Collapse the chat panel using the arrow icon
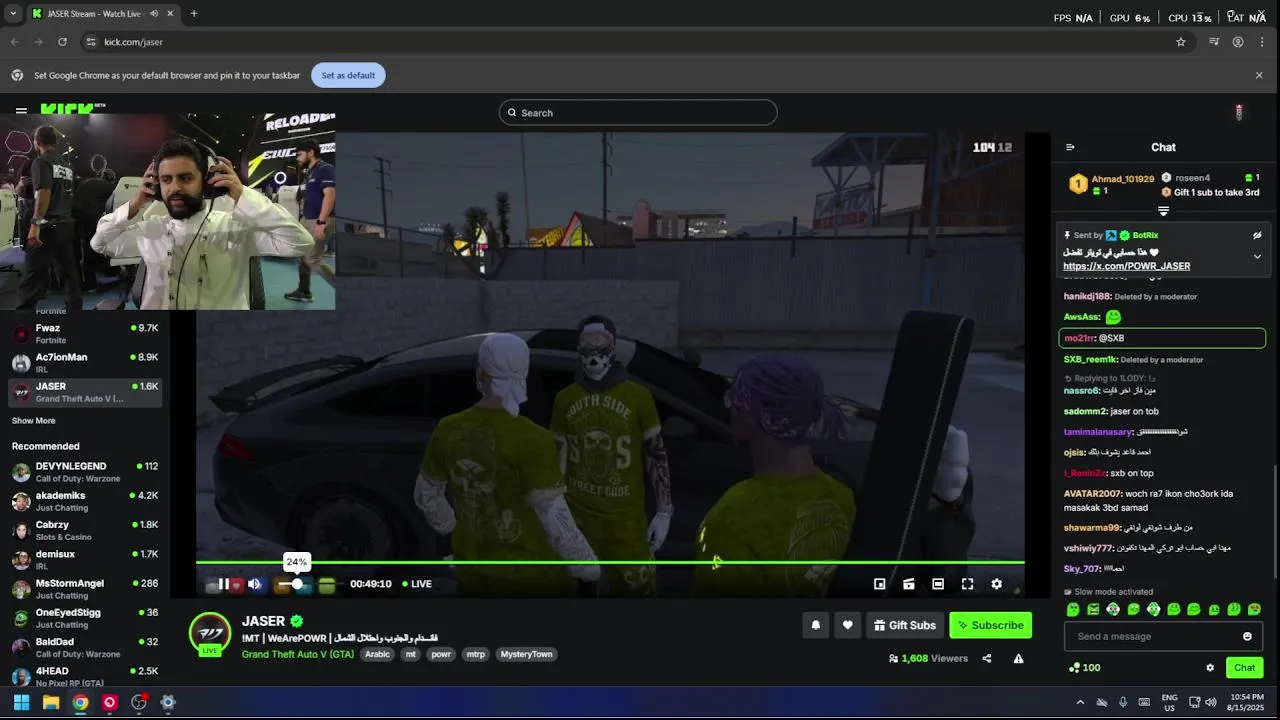This screenshot has height=720, width=1280. pos(1070,147)
